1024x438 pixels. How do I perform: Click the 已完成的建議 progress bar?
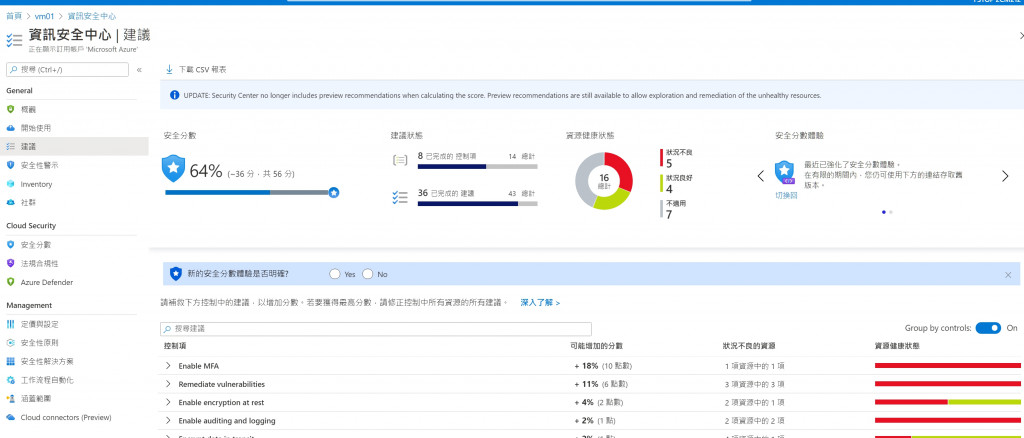point(477,204)
